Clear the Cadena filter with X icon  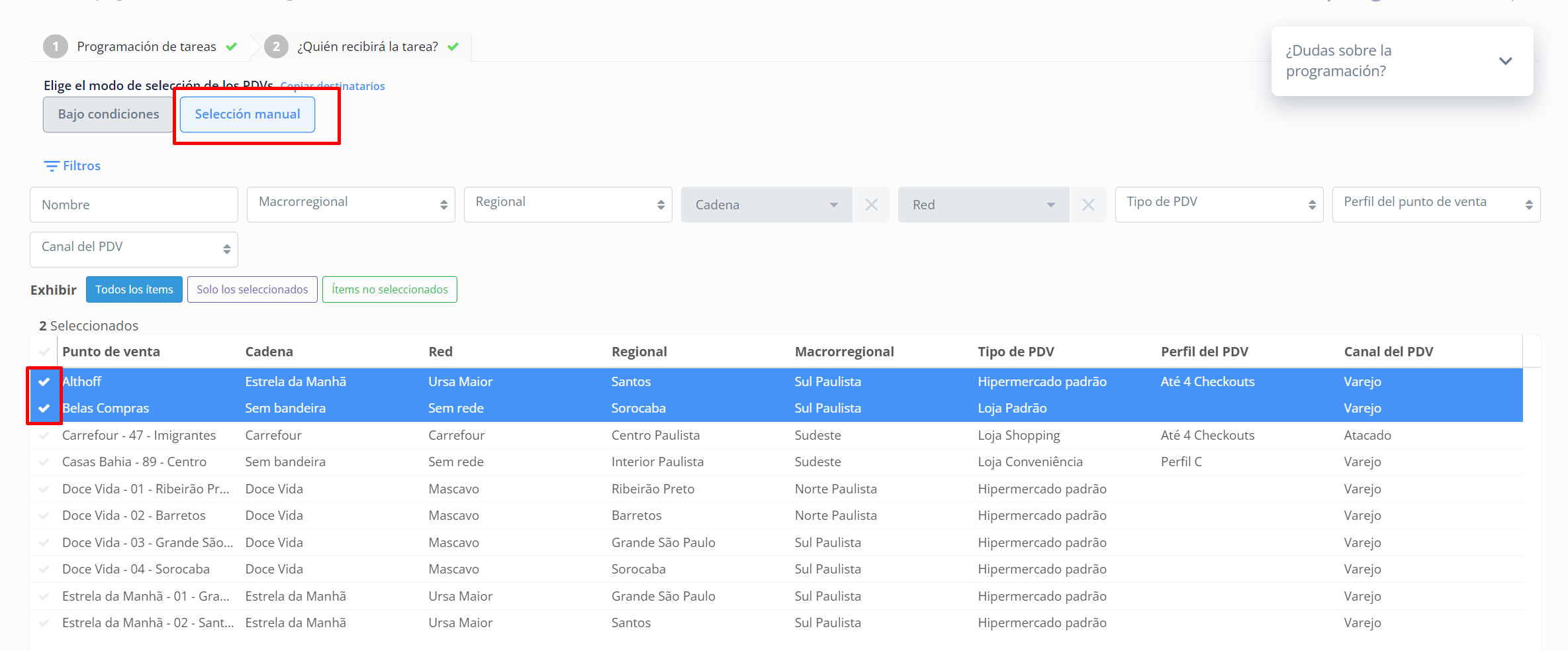[x=871, y=205]
